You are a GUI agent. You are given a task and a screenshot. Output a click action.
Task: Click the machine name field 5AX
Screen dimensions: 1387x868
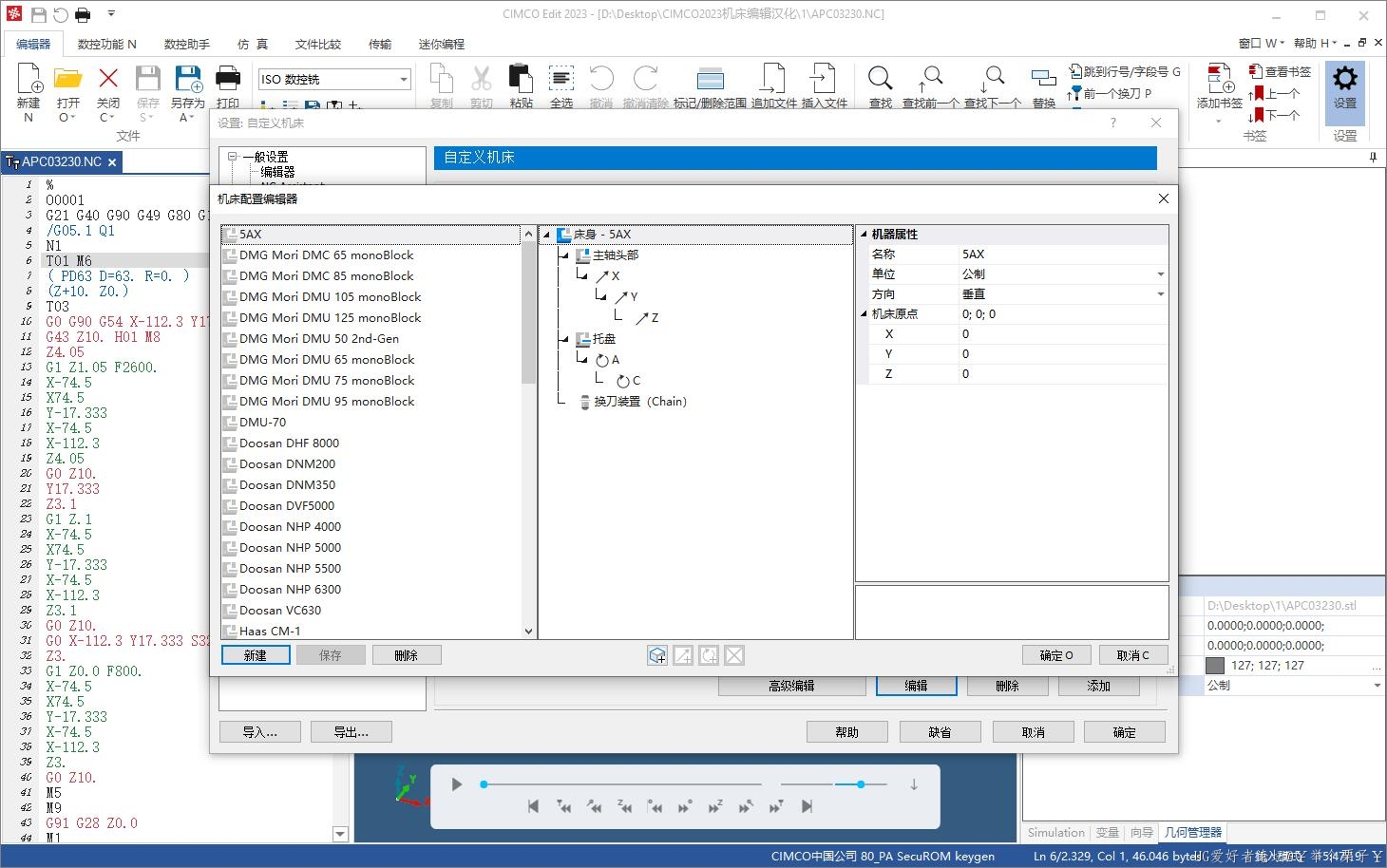click(x=1062, y=255)
